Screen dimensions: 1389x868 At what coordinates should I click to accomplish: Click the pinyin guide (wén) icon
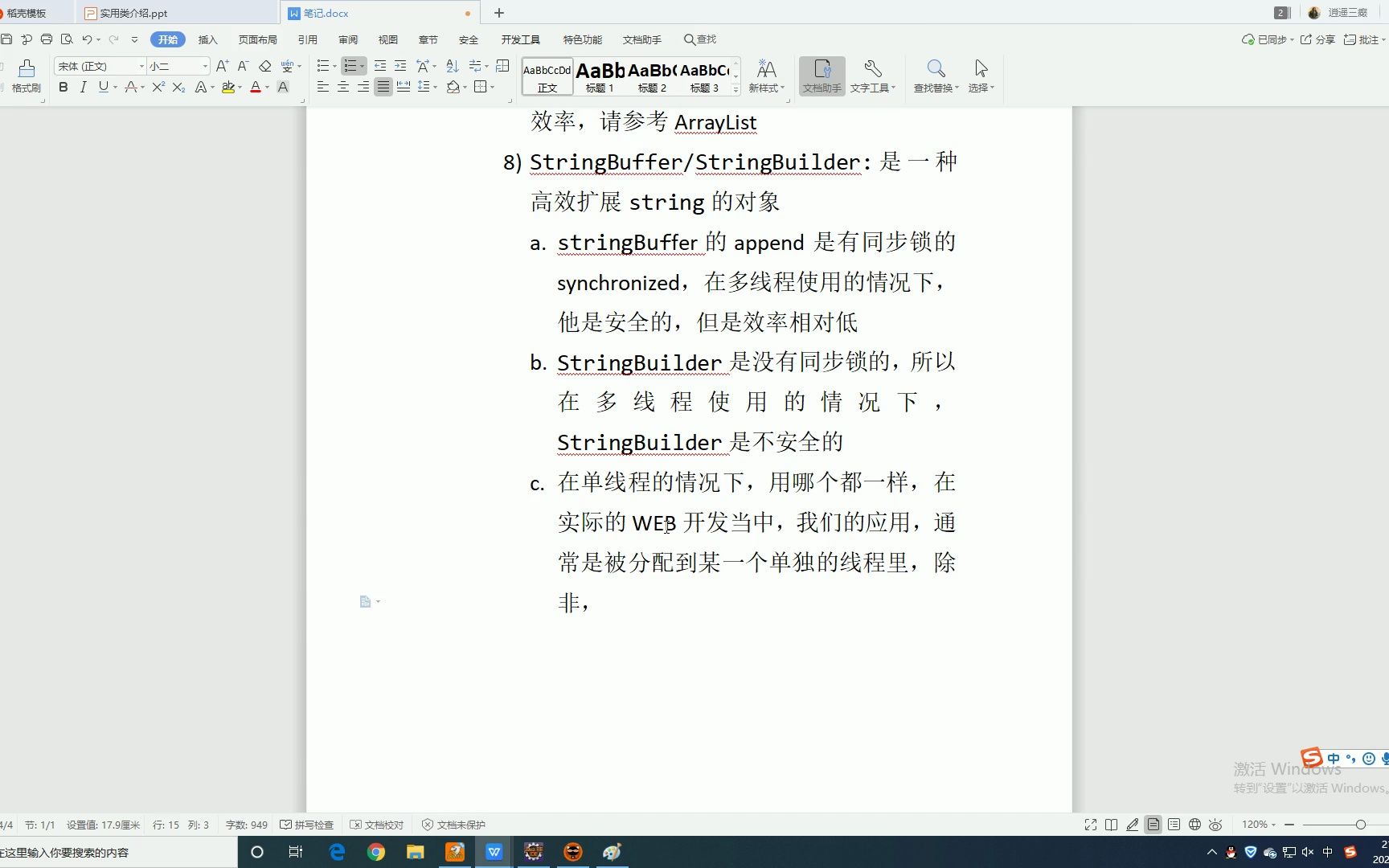click(x=287, y=66)
